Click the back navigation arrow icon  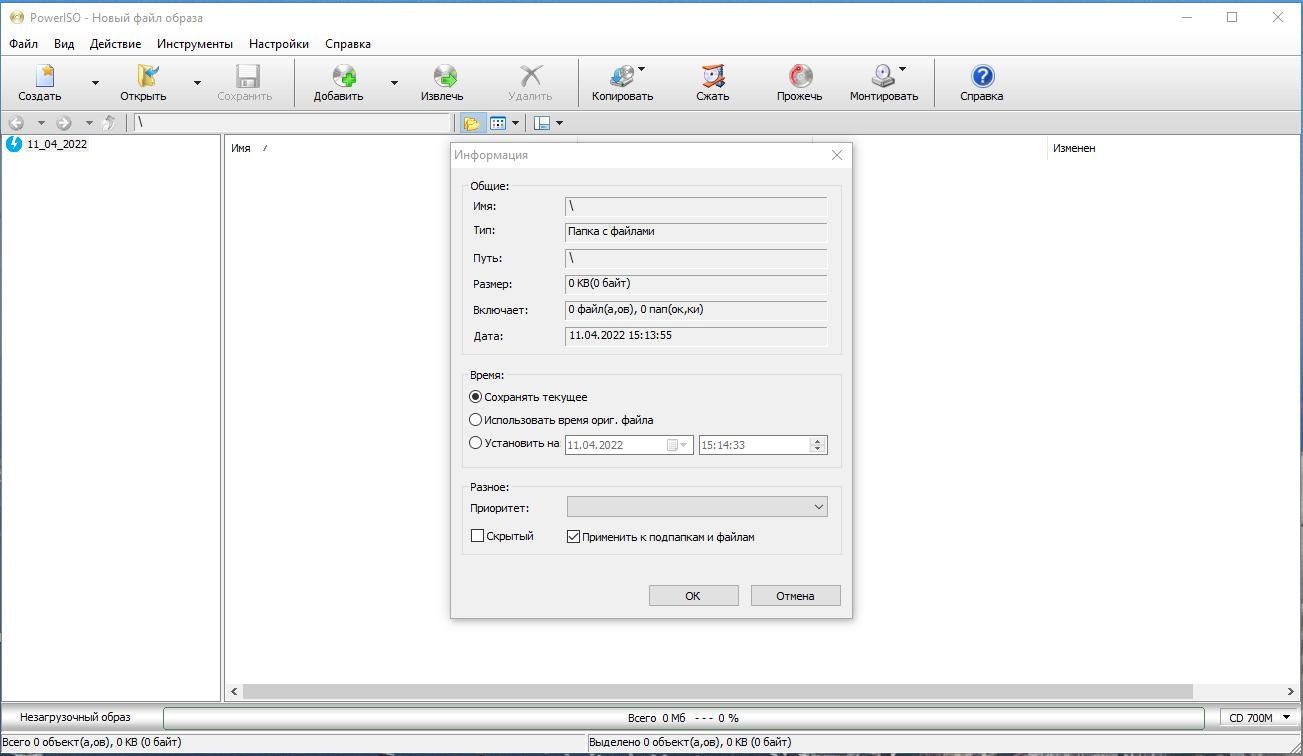(16, 123)
